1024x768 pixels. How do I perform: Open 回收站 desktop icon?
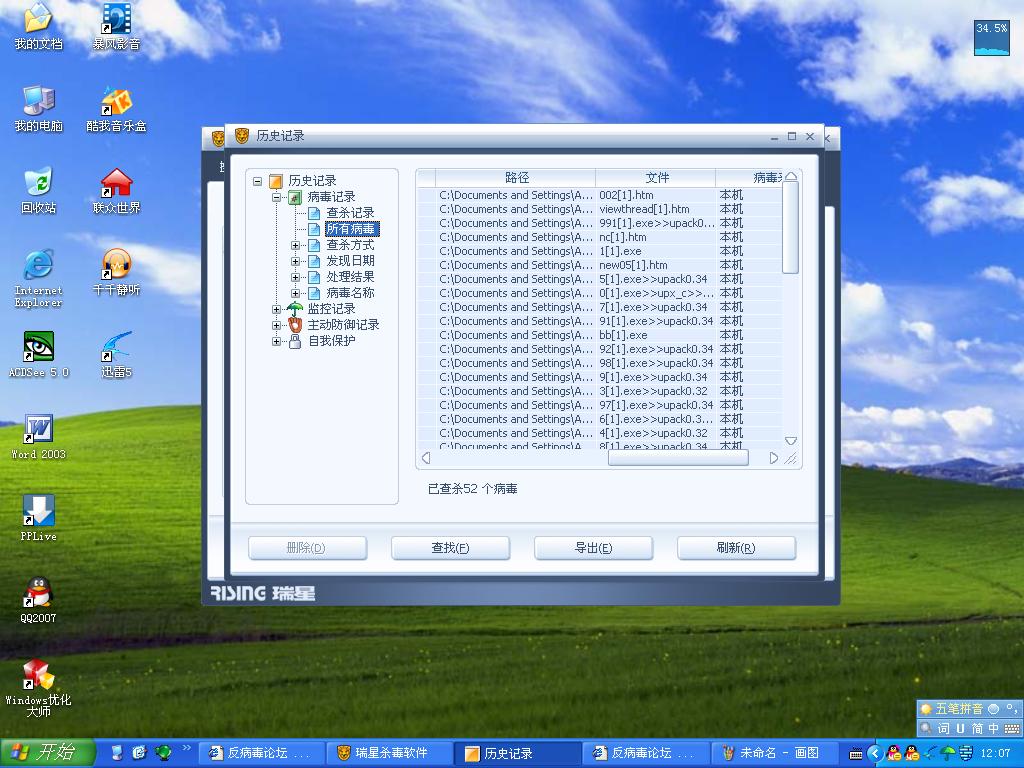(x=38, y=191)
